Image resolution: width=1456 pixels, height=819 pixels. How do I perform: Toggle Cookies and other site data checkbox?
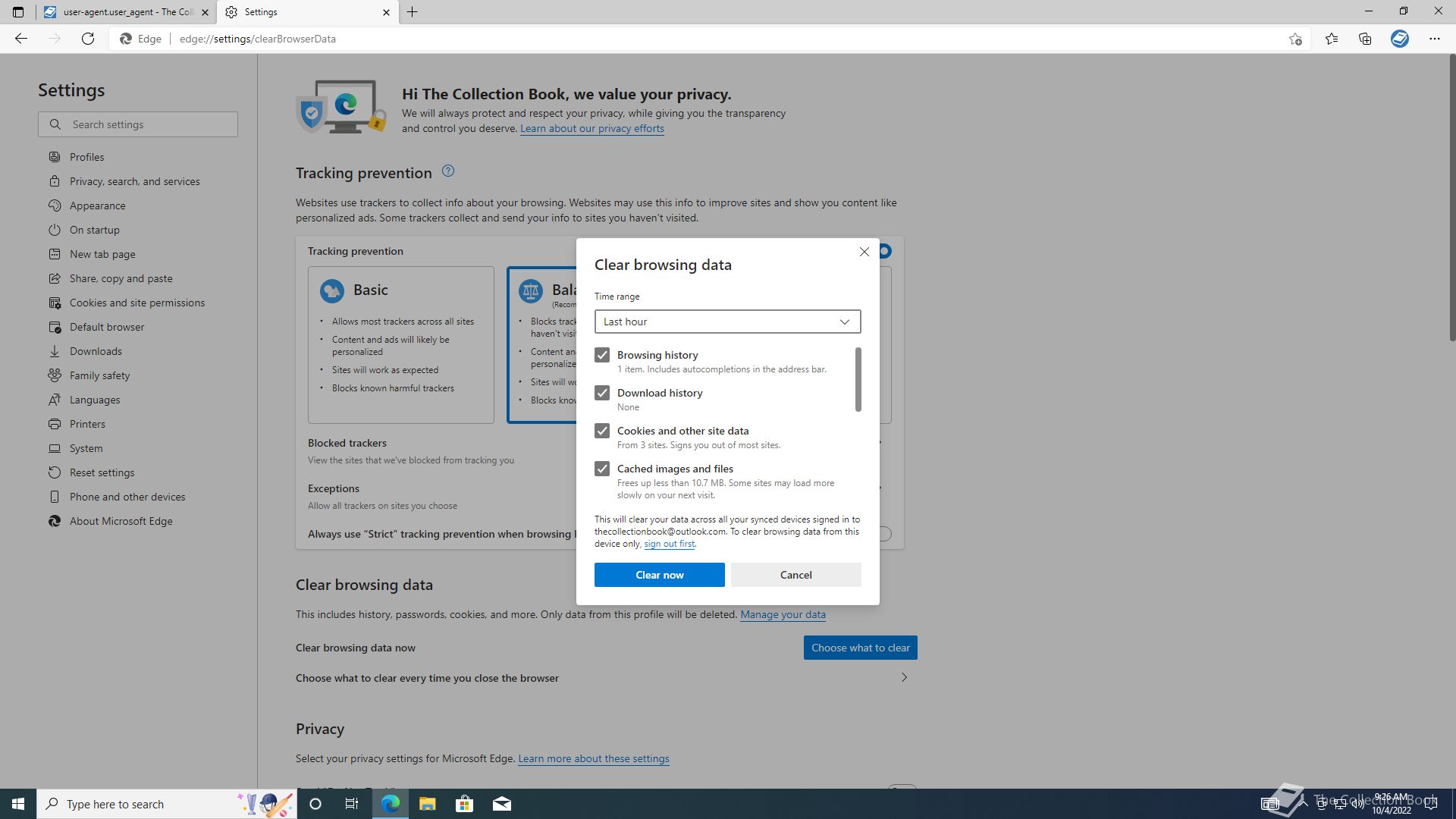602,431
